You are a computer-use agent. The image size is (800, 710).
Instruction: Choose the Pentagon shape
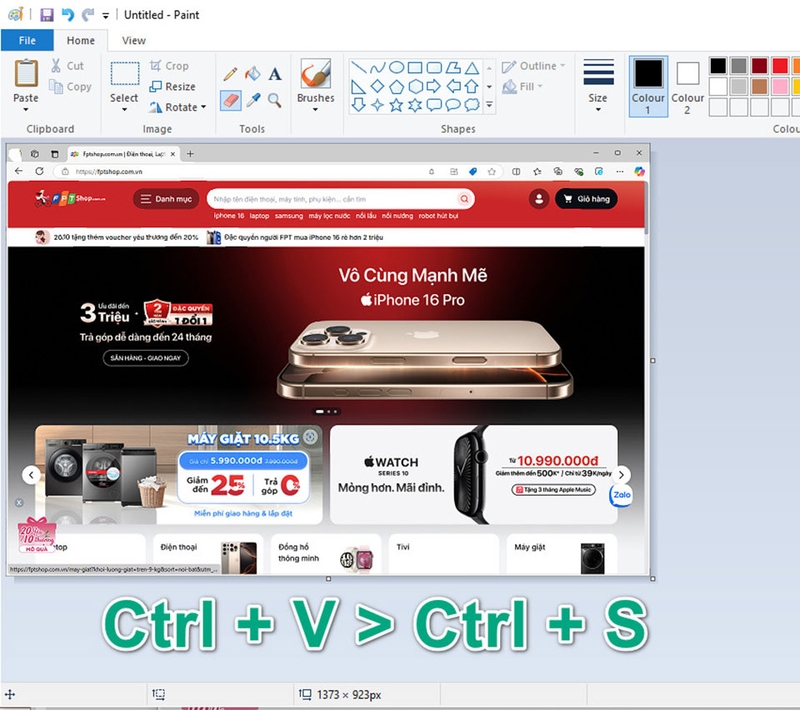[396, 87]
